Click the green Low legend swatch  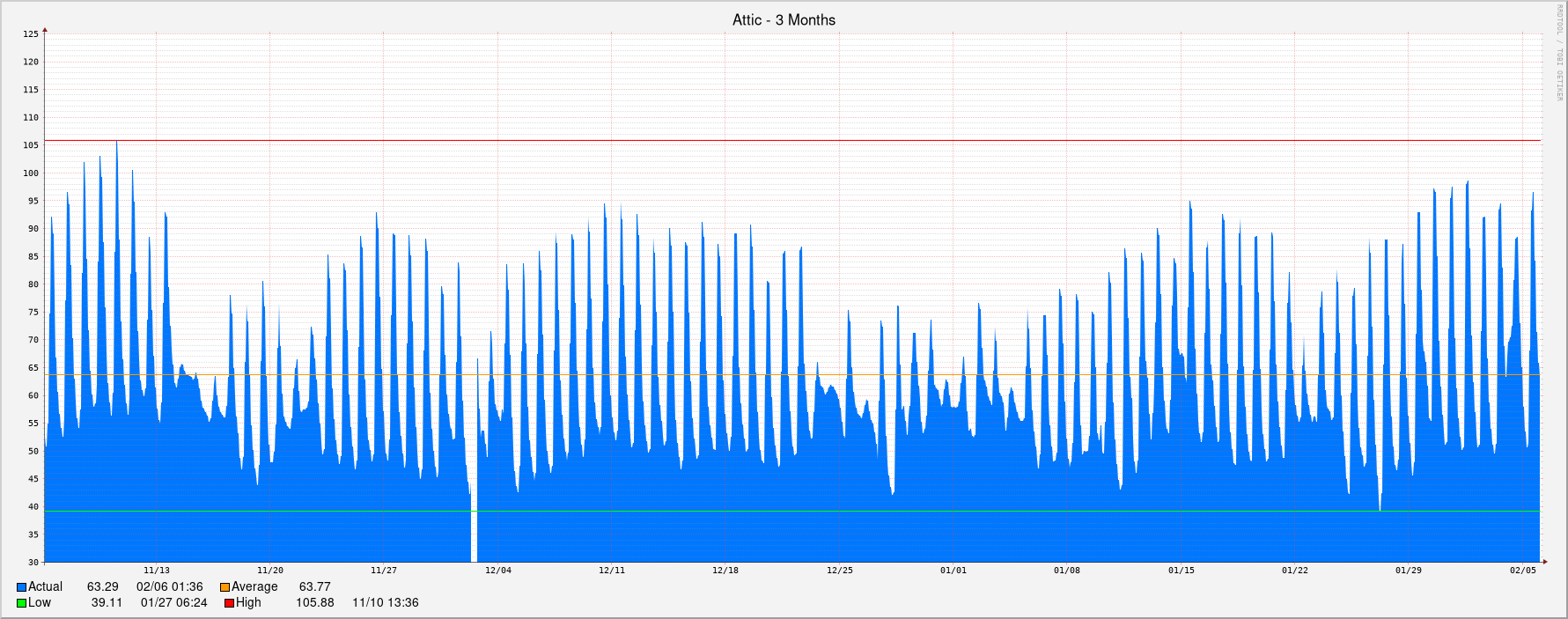tap(22, 603)
